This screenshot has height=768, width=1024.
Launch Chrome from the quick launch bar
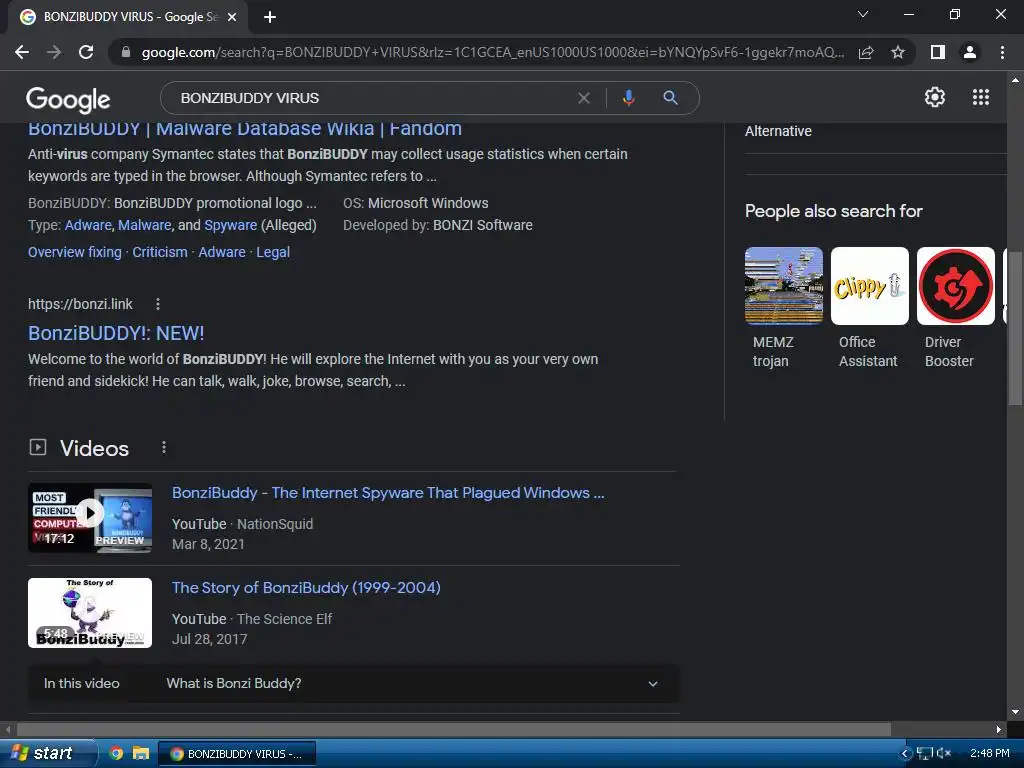[116, 754]
